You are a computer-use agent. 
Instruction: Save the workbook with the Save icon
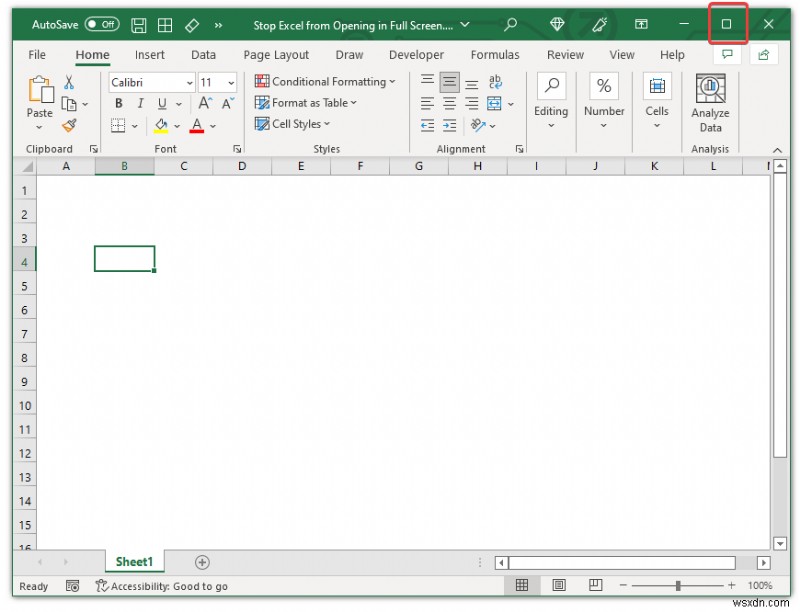(139, 23)
